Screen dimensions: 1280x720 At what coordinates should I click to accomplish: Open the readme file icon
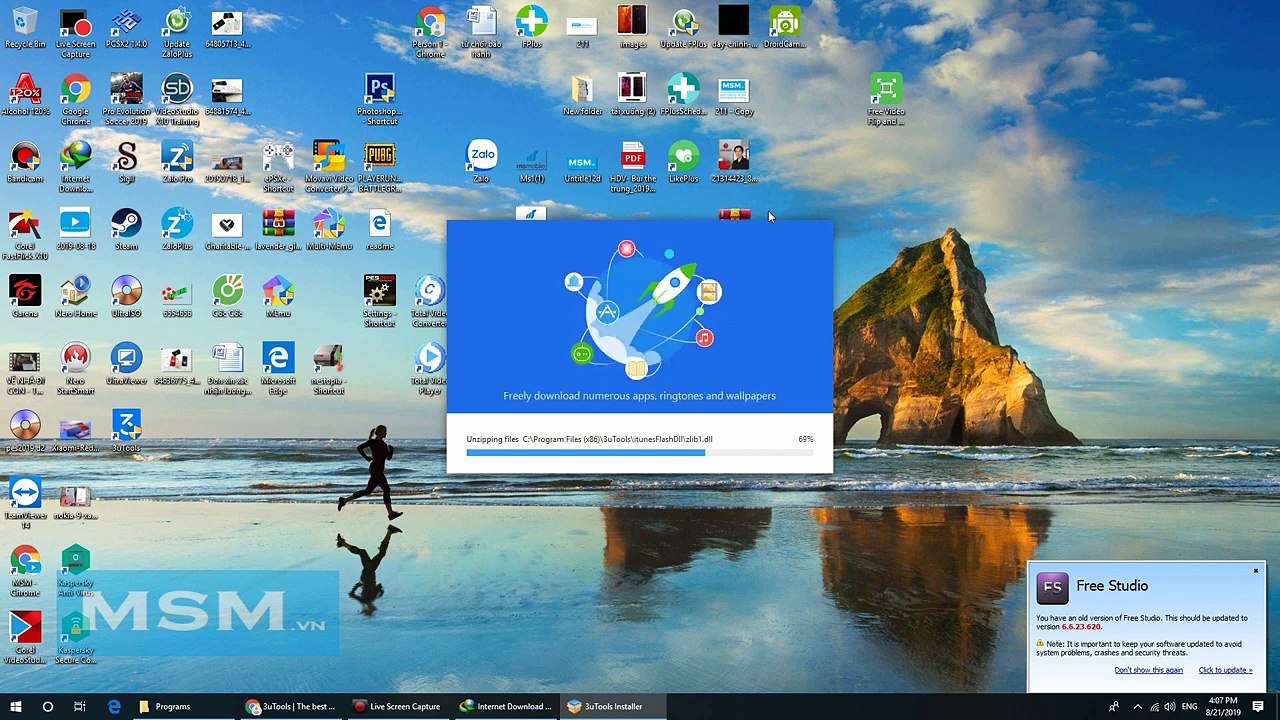380,230
